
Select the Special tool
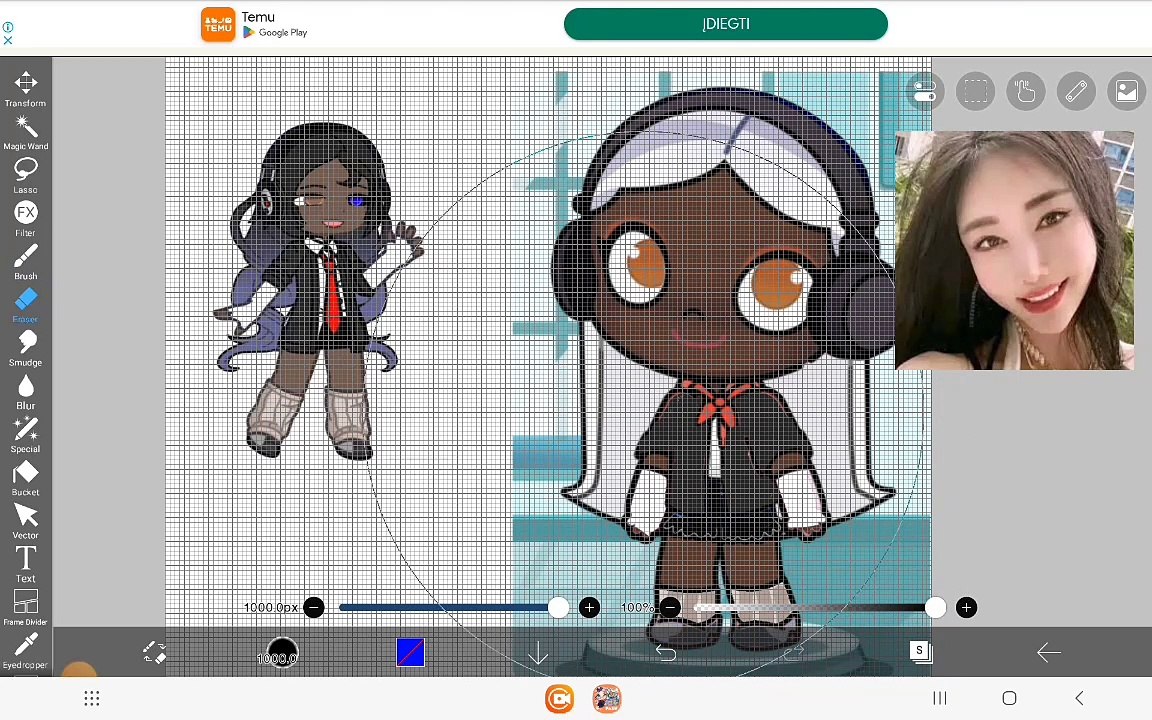(x=26, y=436)
